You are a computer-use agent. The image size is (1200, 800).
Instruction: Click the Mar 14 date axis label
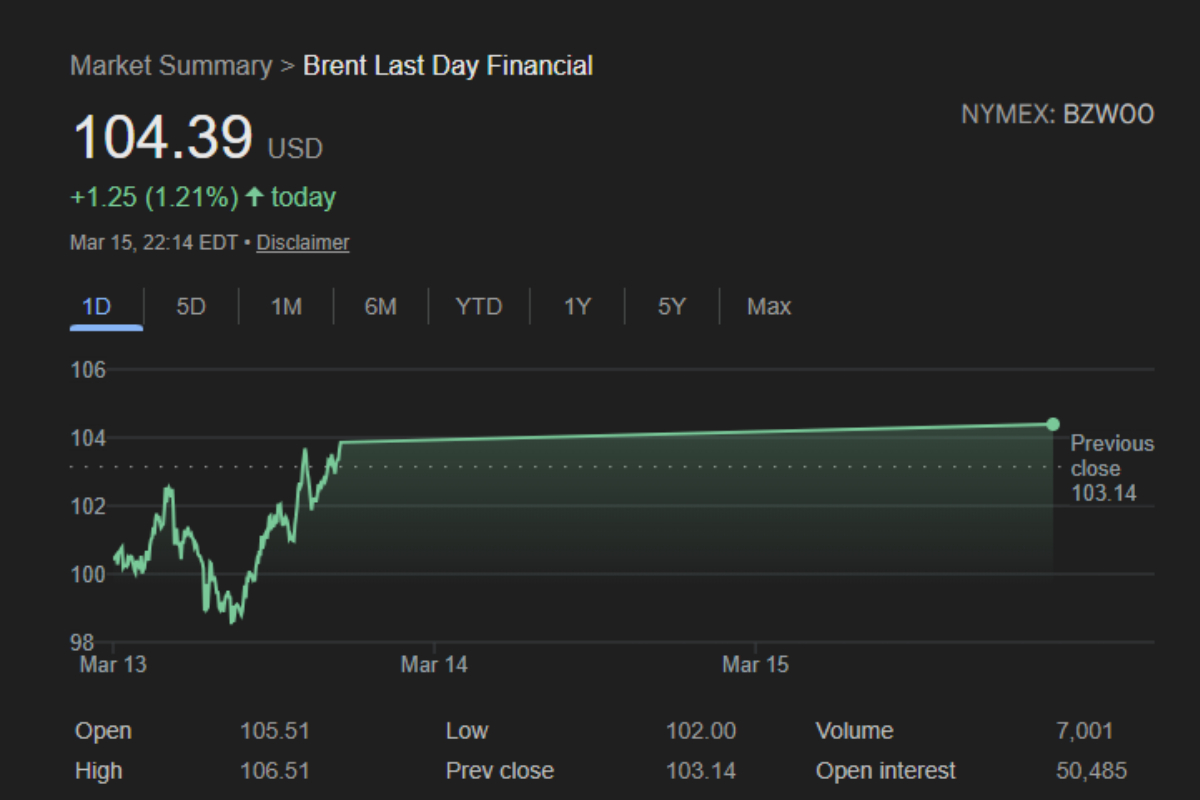[433, 664]
